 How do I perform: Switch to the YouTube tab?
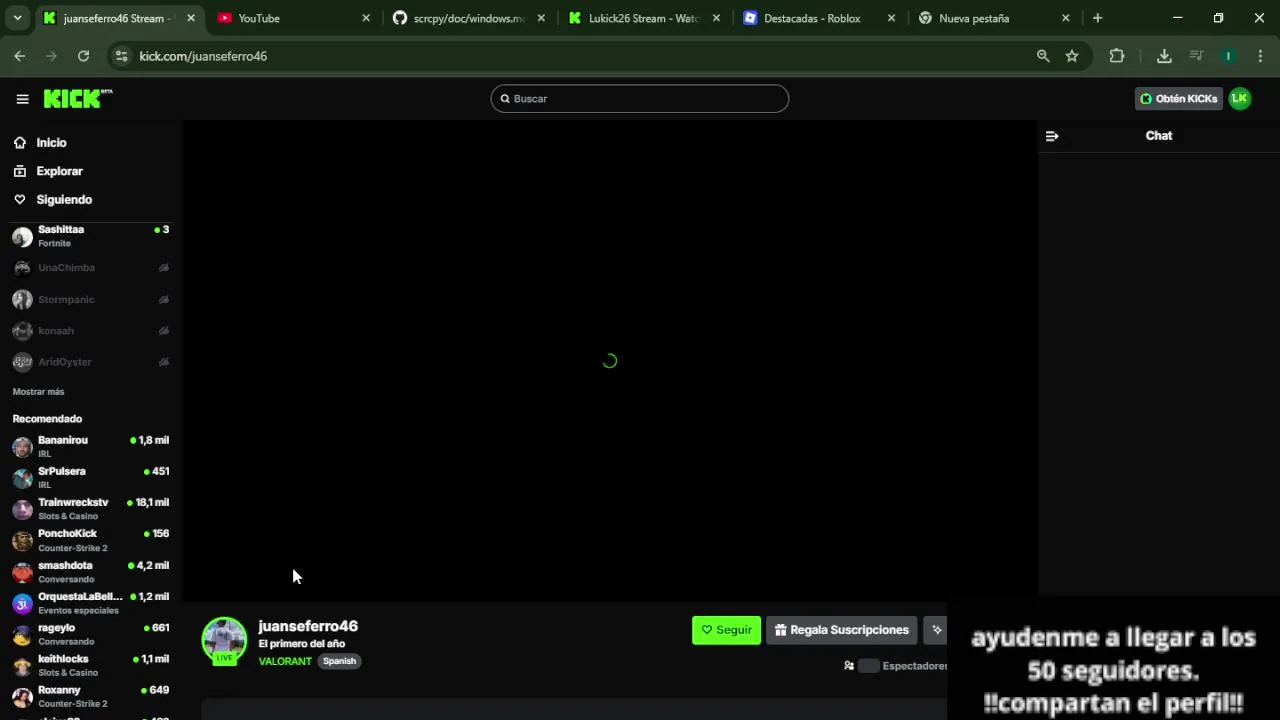(293, 18)
